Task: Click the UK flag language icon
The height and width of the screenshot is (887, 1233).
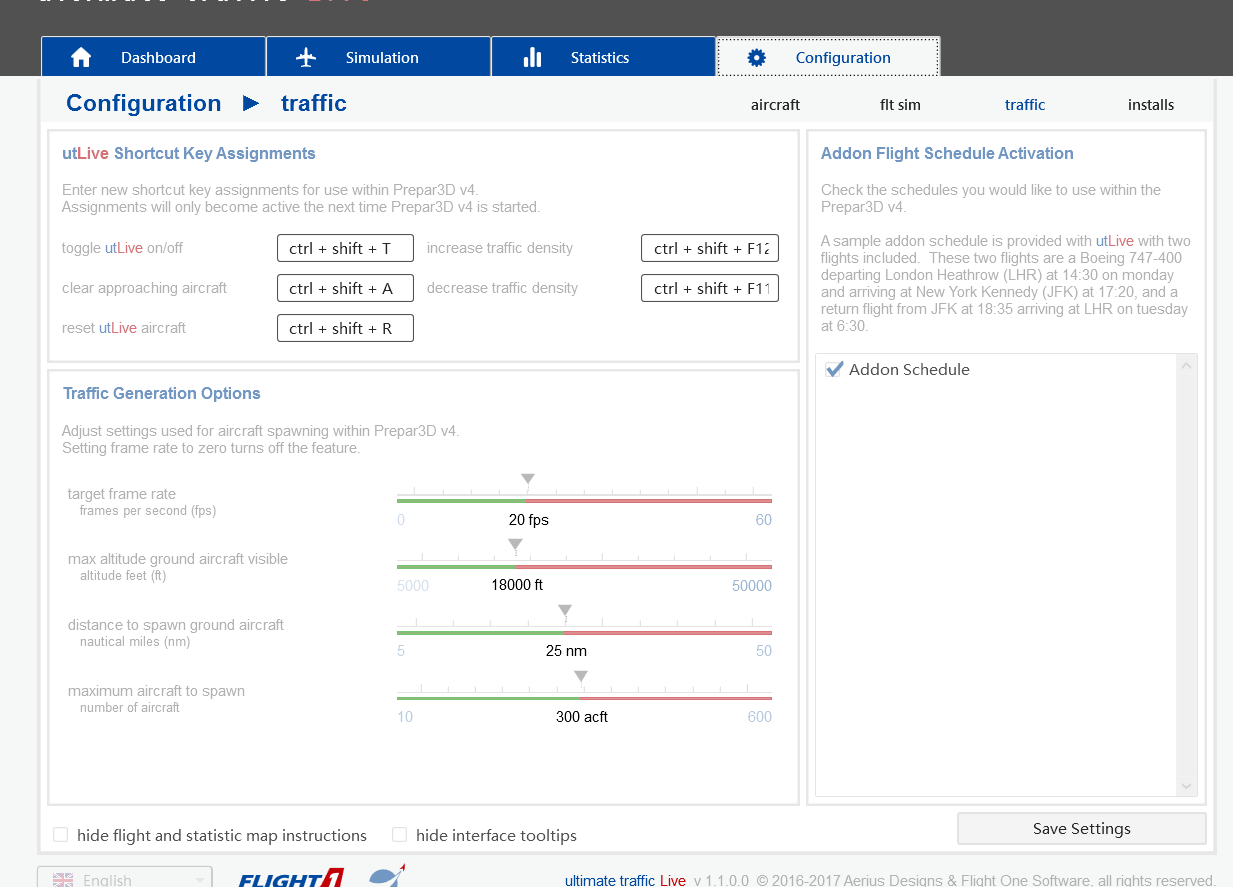Action: pyautogui.click(x=63, y=880)
